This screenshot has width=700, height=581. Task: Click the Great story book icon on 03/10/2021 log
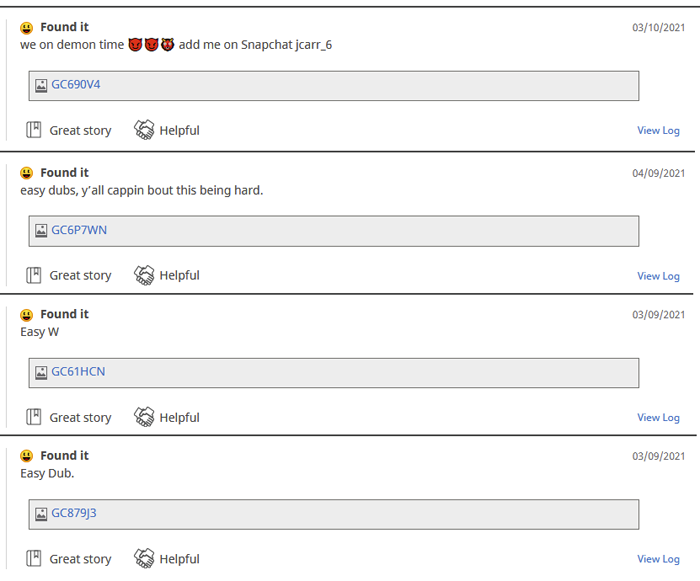tap(33, 130)
